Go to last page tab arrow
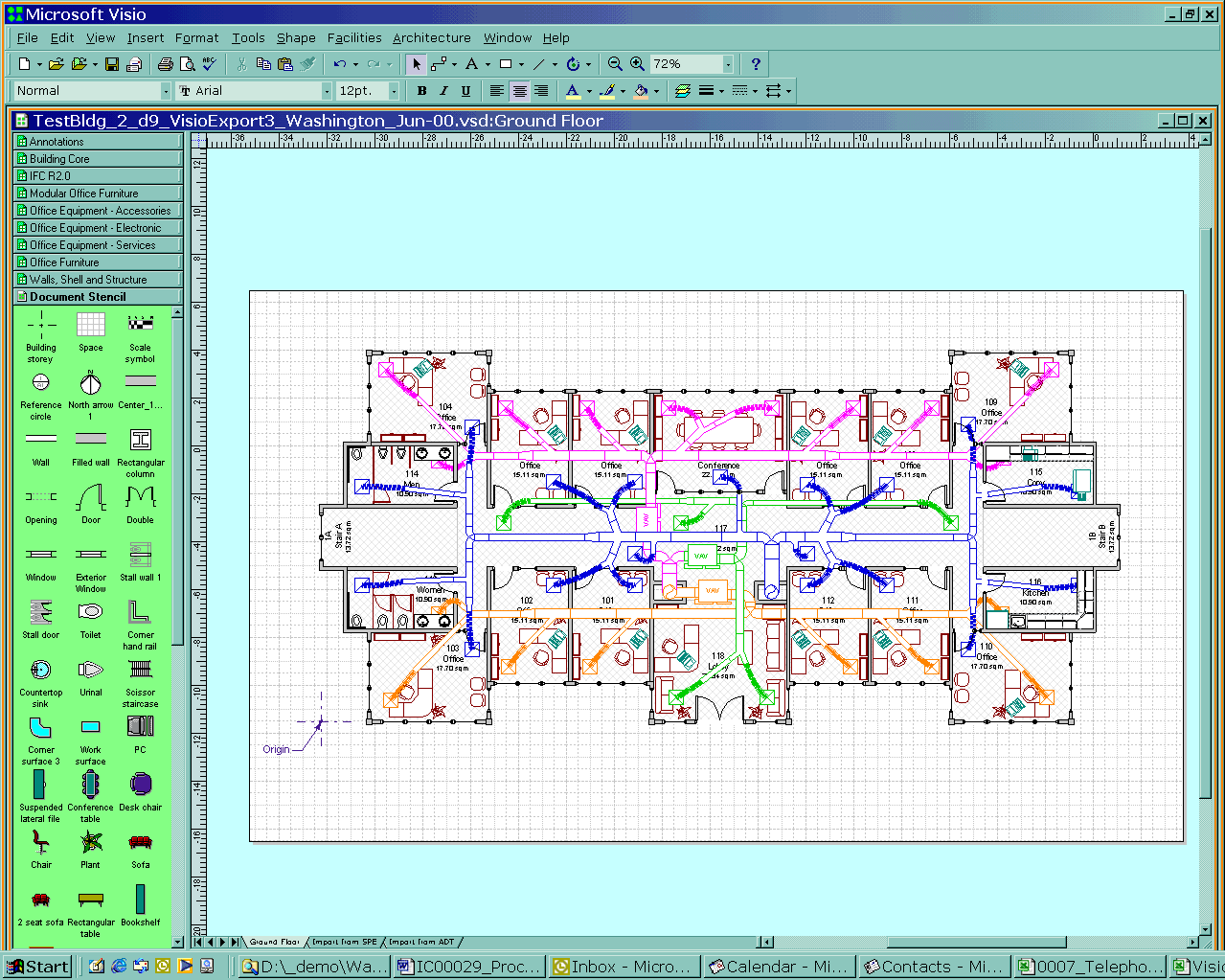Viewport: 1225px width, 980px height. (x=236, y=943)
